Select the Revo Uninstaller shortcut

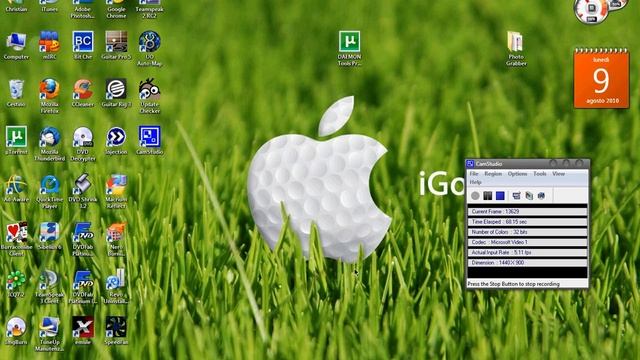tap(116, 287)
